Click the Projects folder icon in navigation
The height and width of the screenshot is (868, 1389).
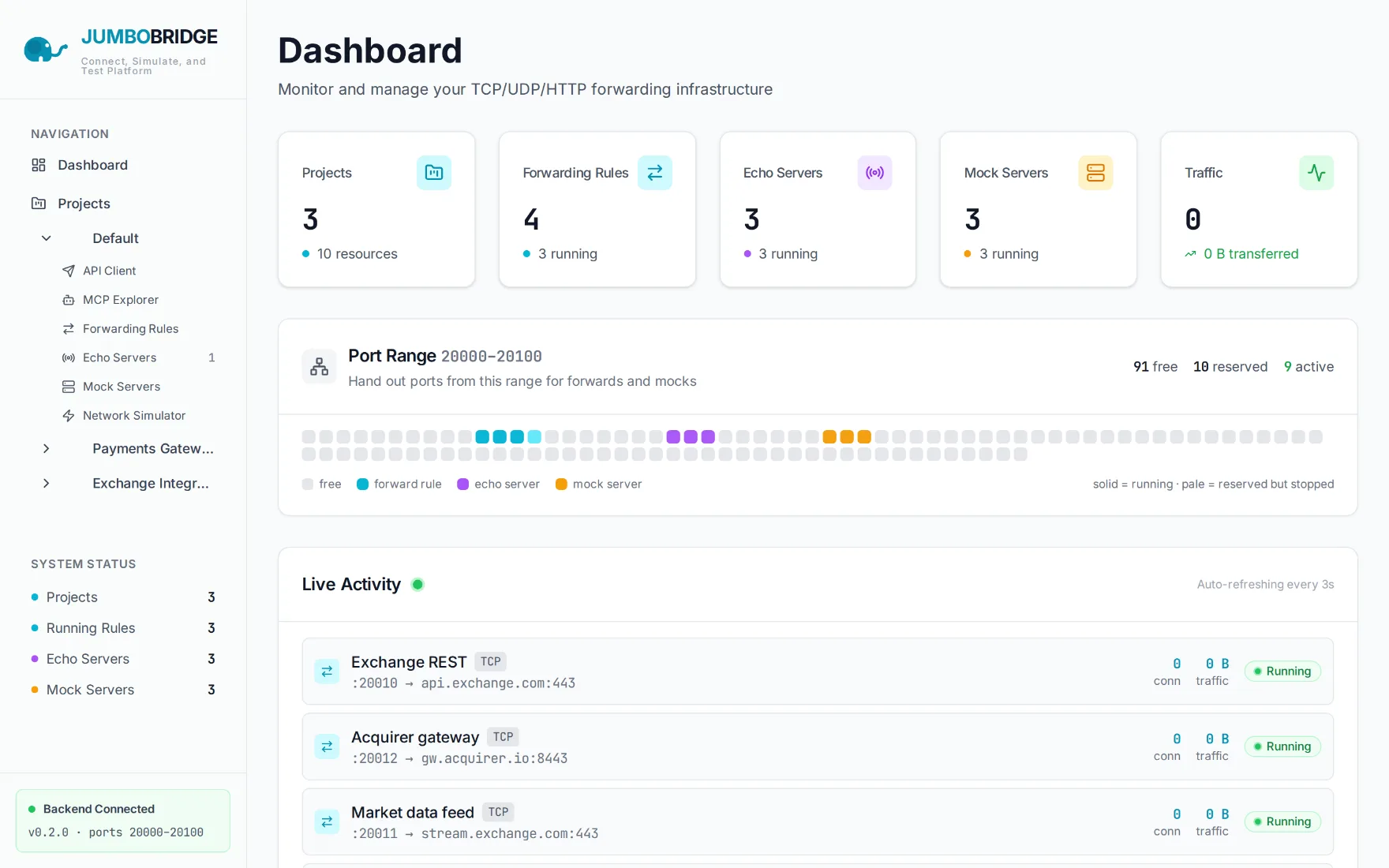39,204
